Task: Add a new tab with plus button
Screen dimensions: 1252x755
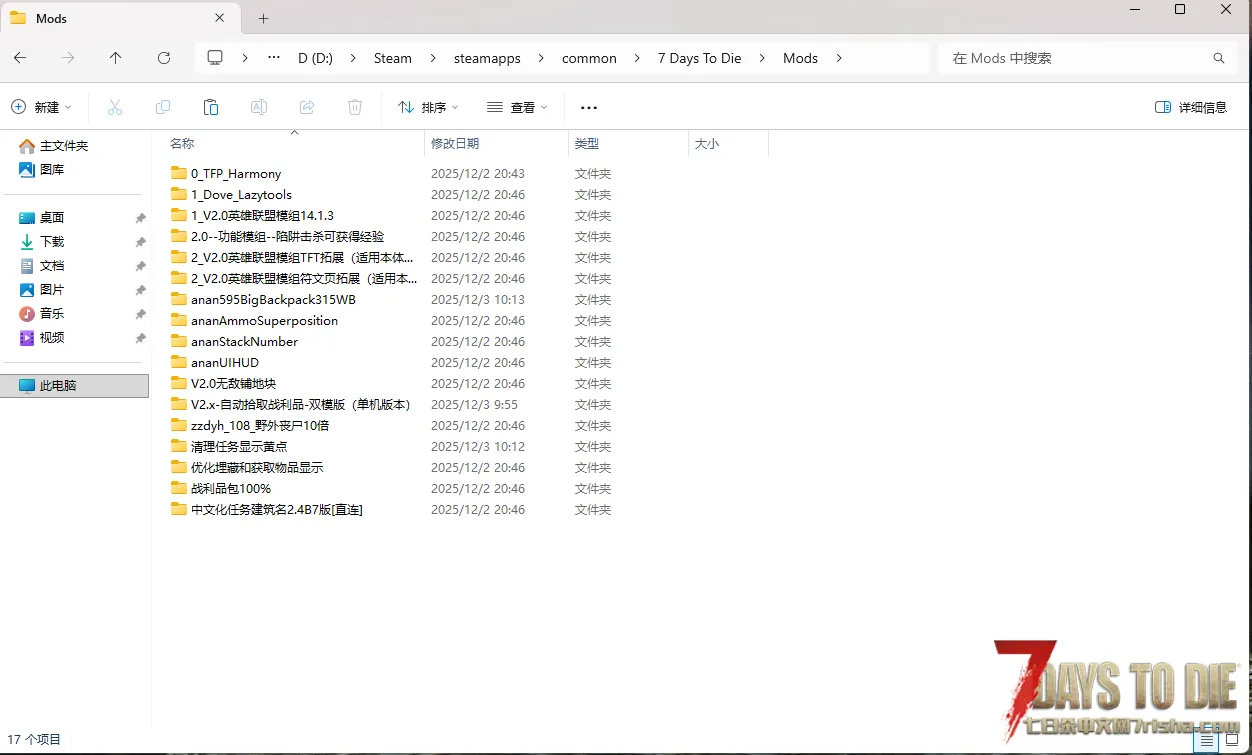Action: pyautogui.click(x=264, y=18)
